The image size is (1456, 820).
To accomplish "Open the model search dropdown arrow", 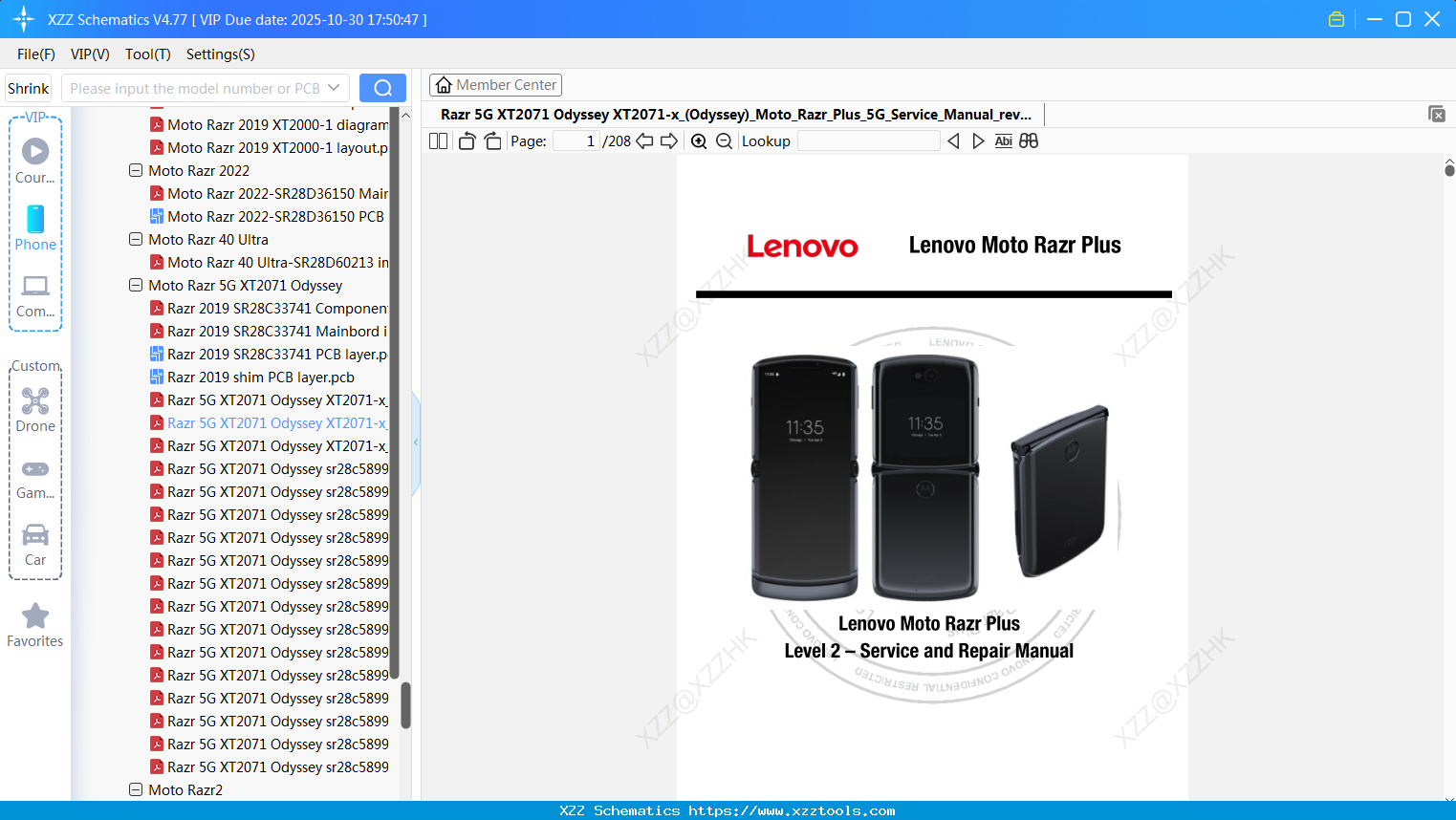I will [334, 88].
